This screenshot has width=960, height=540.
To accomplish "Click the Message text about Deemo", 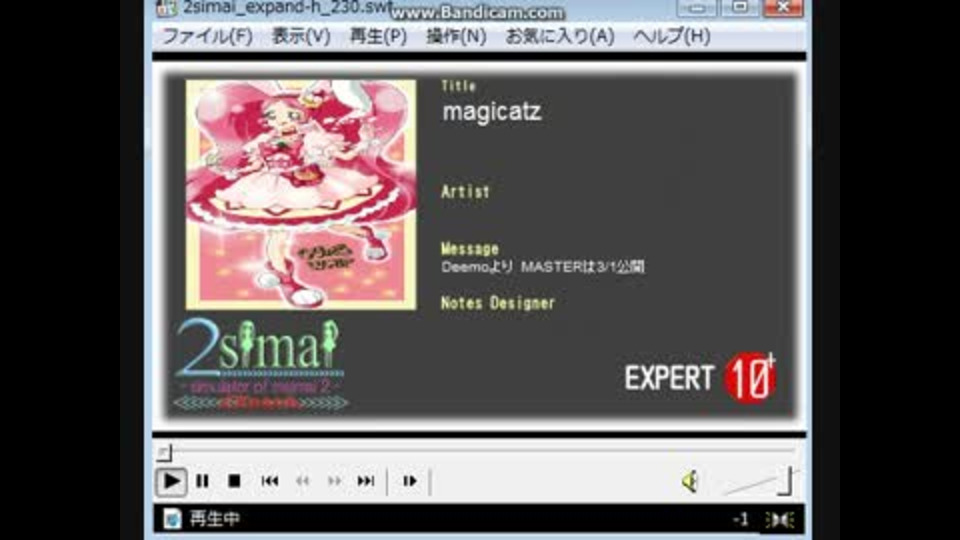I will click(x=542, y=267).
